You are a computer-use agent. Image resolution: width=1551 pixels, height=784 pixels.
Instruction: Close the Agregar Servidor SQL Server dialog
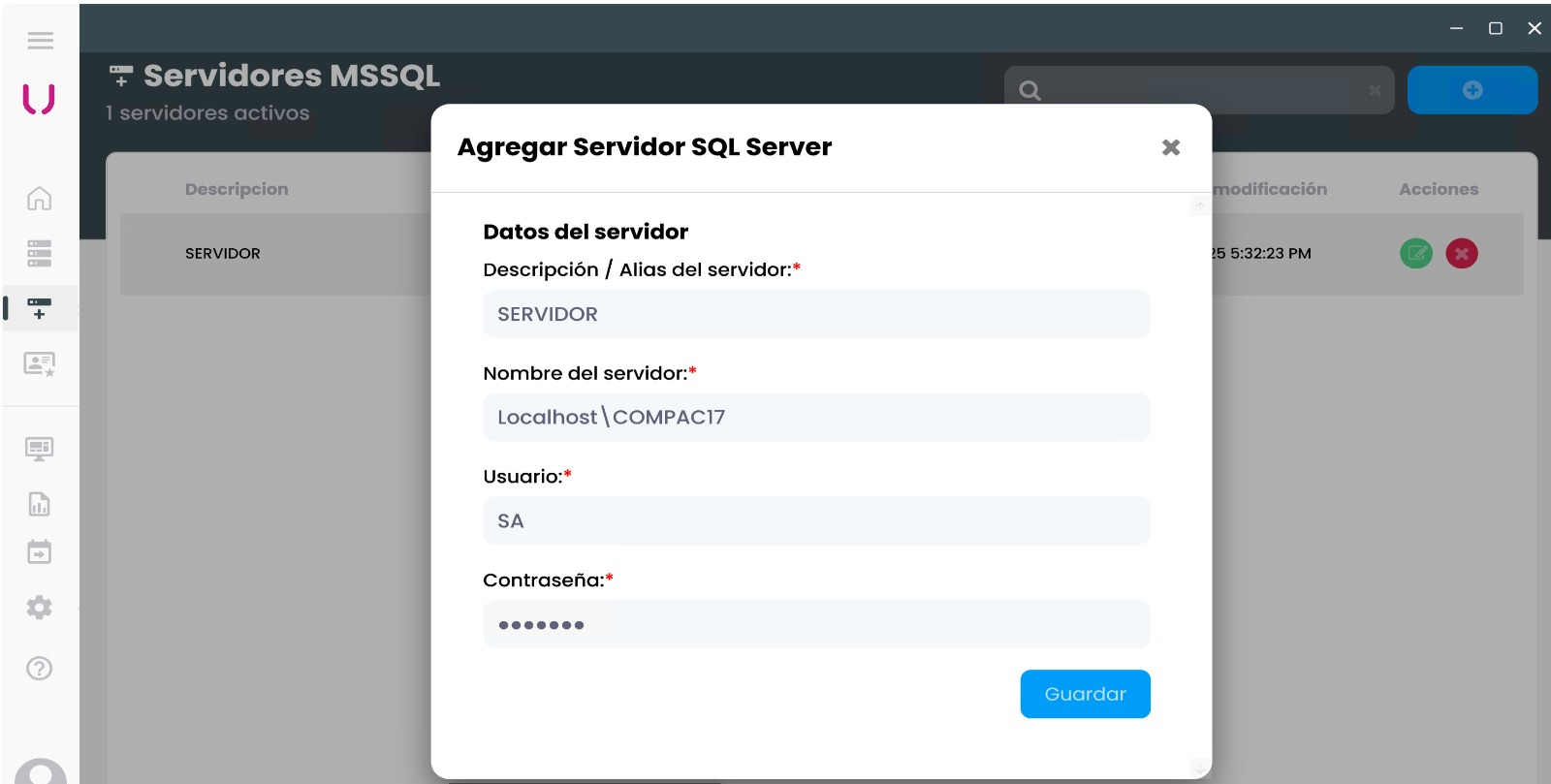point(1171,147)
